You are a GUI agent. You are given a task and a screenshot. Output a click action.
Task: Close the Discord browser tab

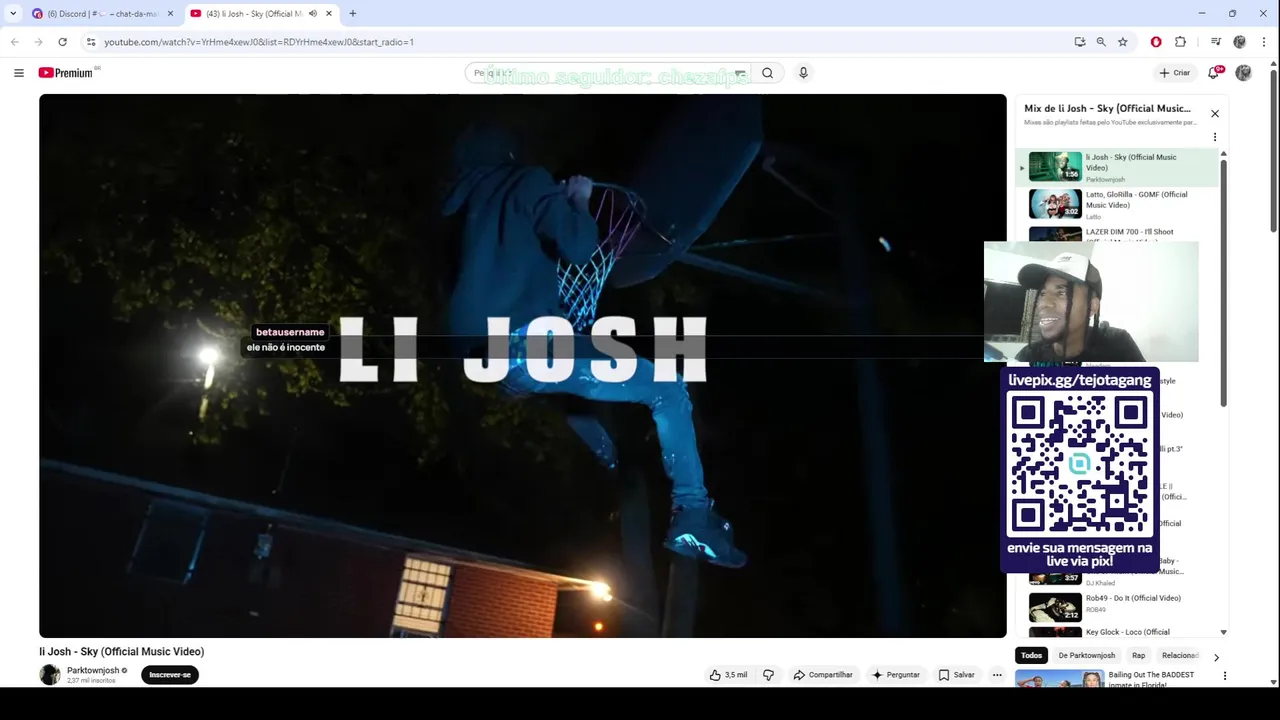tap(170, 14)
